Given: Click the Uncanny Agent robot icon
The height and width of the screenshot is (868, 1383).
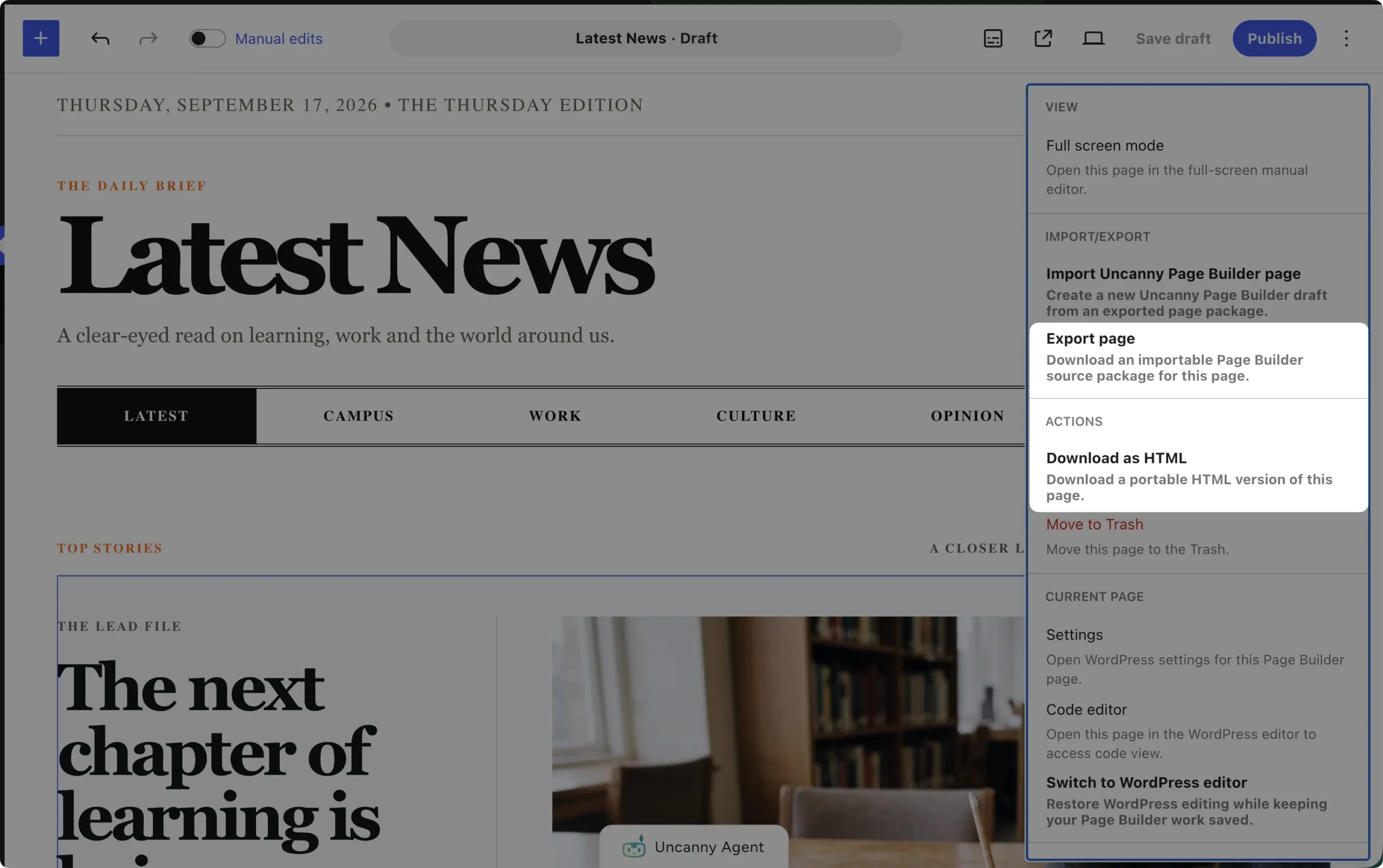Looking at the screenshot, I should pyautogui.click(x=634, y=847).
